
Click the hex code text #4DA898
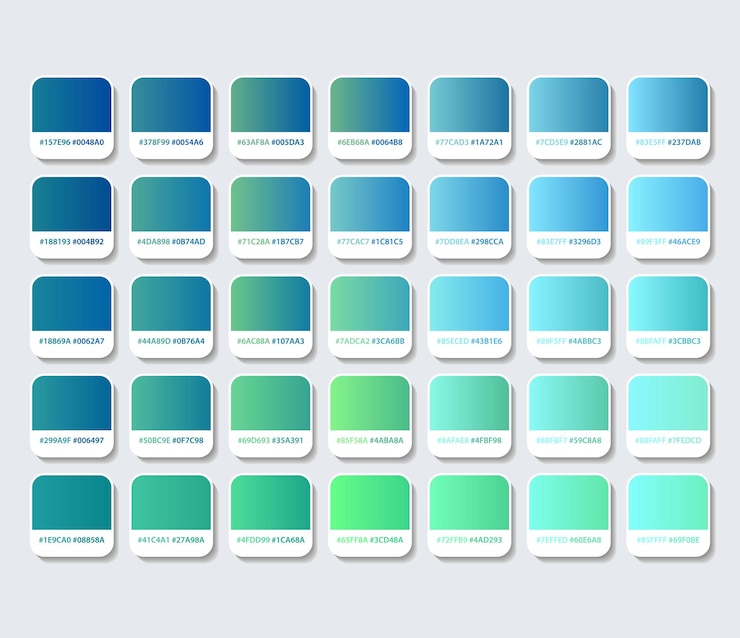(x=154, y=242)
